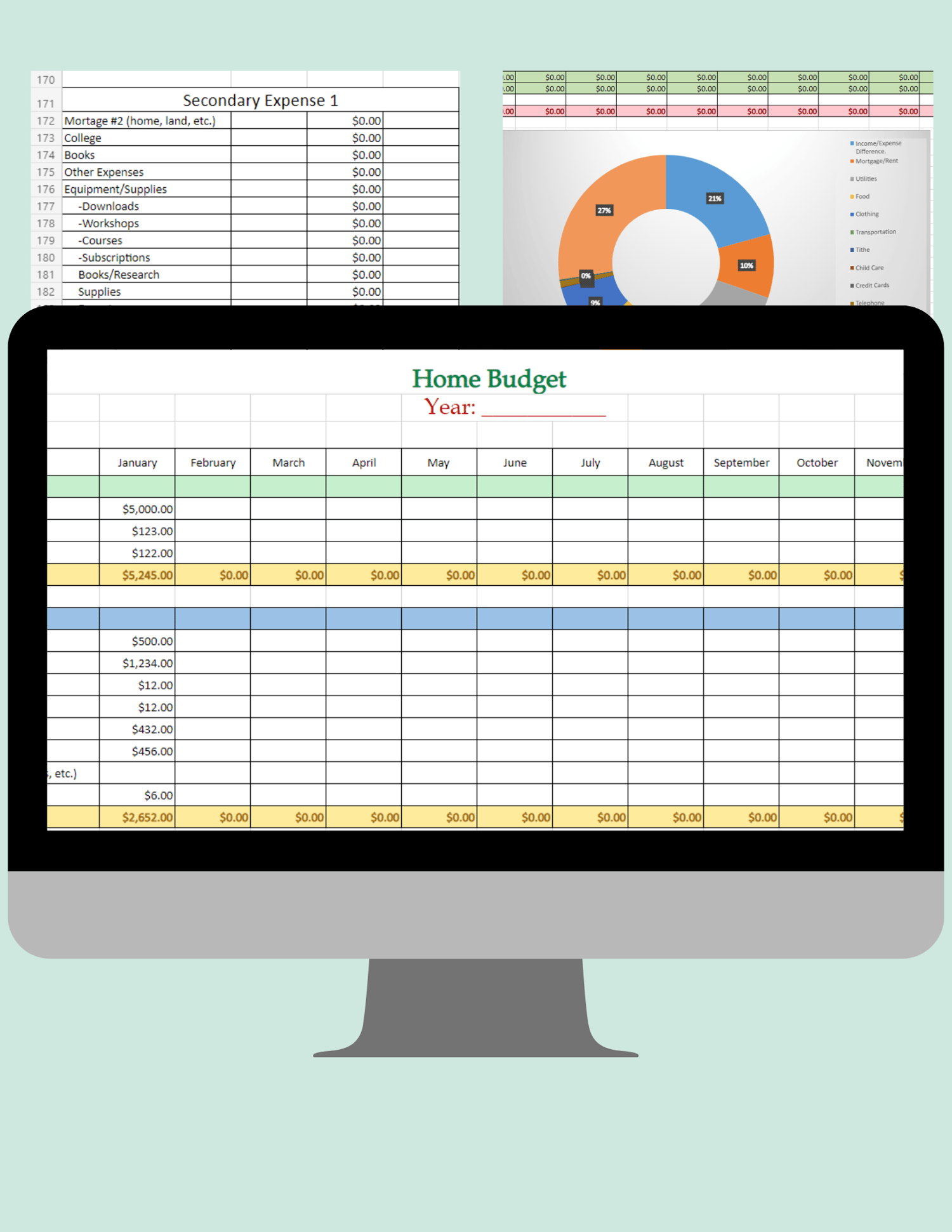Select the '-Subscriptions' cell

pos(147,258)
